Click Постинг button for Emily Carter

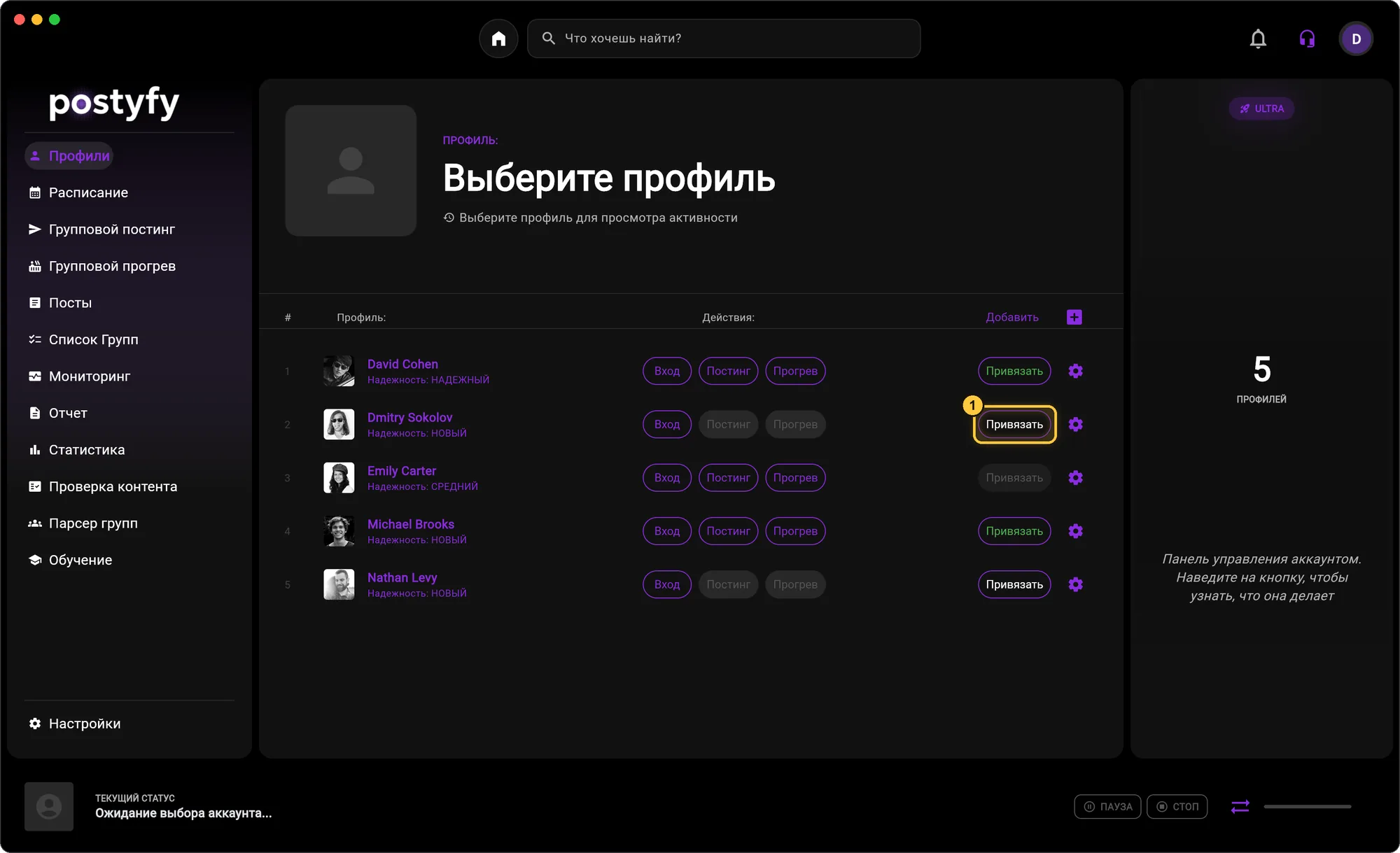coord(728,477)
